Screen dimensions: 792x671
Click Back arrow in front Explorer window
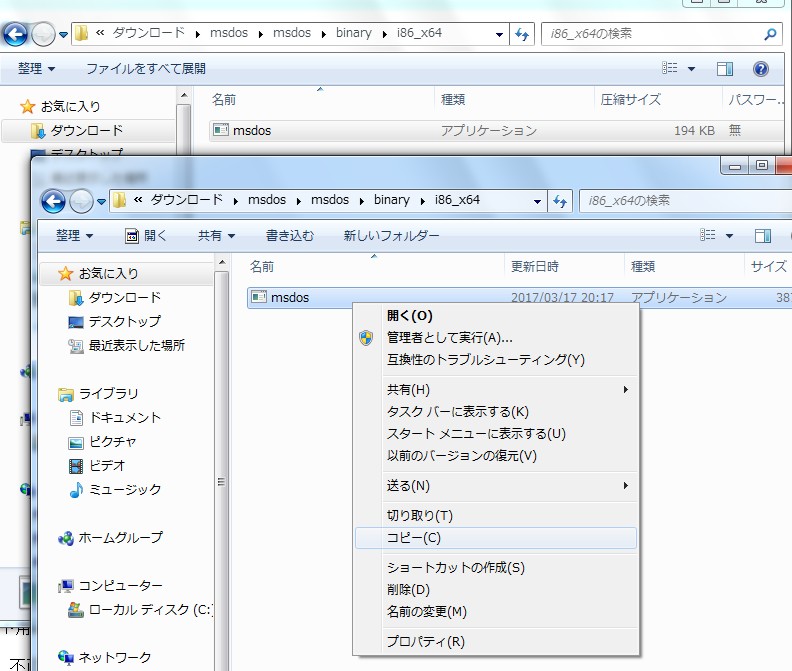pyautogui.click(x=53, y=202)
